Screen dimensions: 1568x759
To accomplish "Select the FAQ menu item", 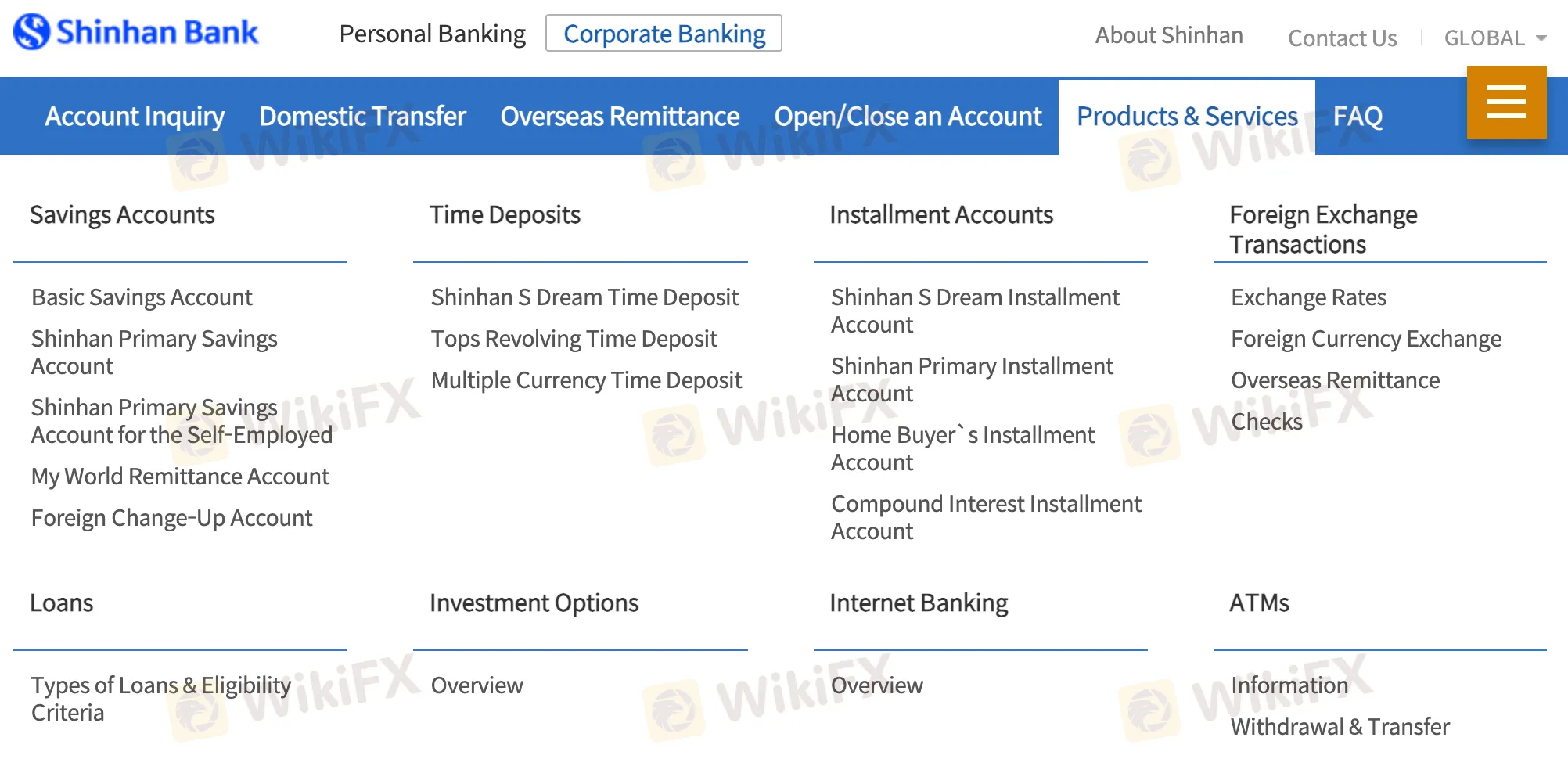I will [1358, 117].
